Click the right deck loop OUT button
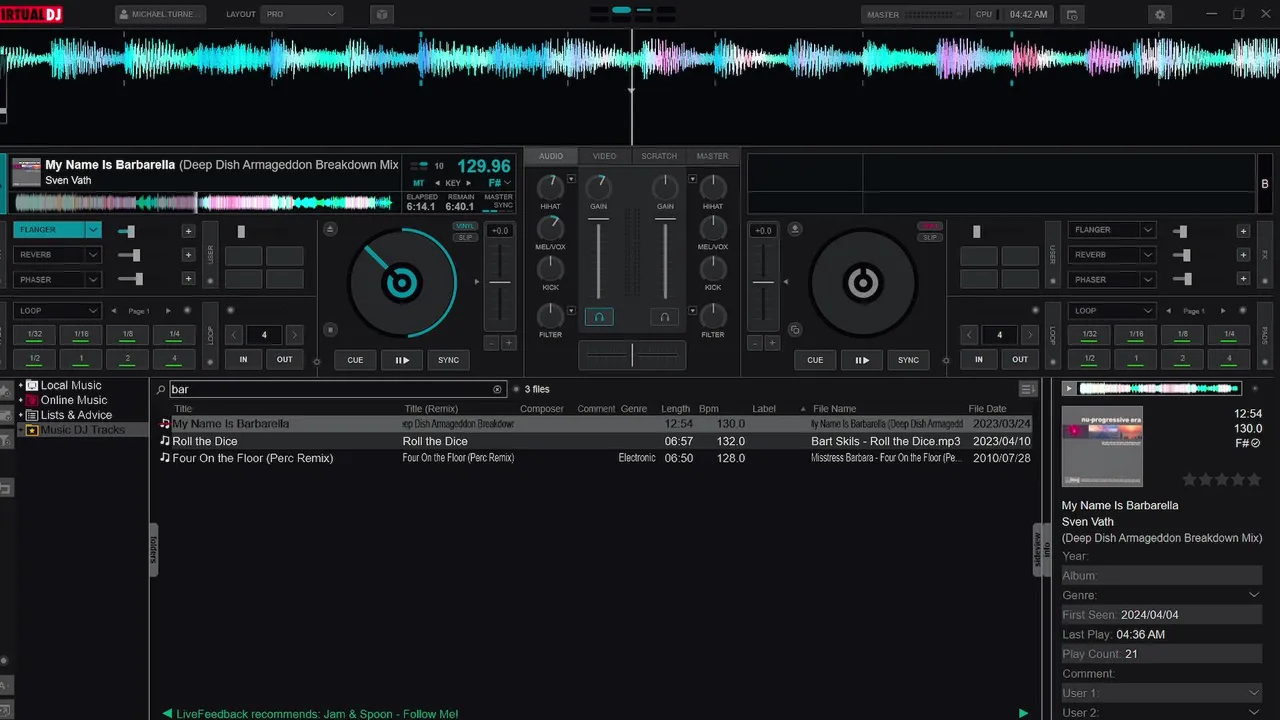The width and height of the screenshot is (1280, 720). [1020, 359]
